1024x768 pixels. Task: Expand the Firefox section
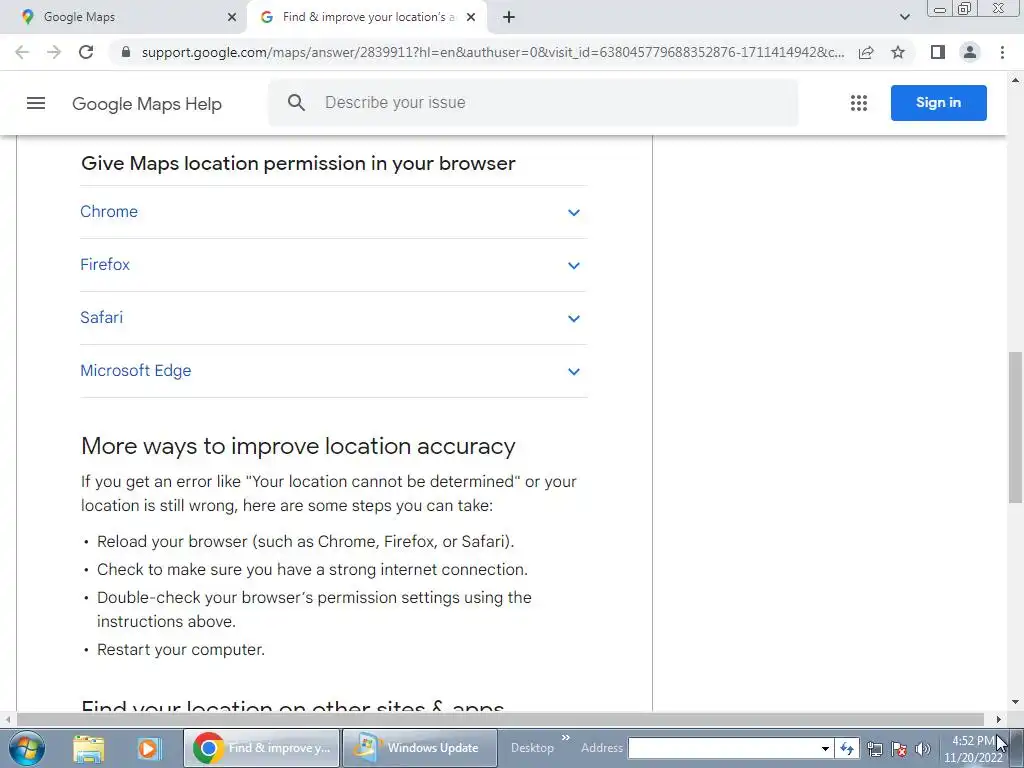pyautogui.click(x=333, y=264)
